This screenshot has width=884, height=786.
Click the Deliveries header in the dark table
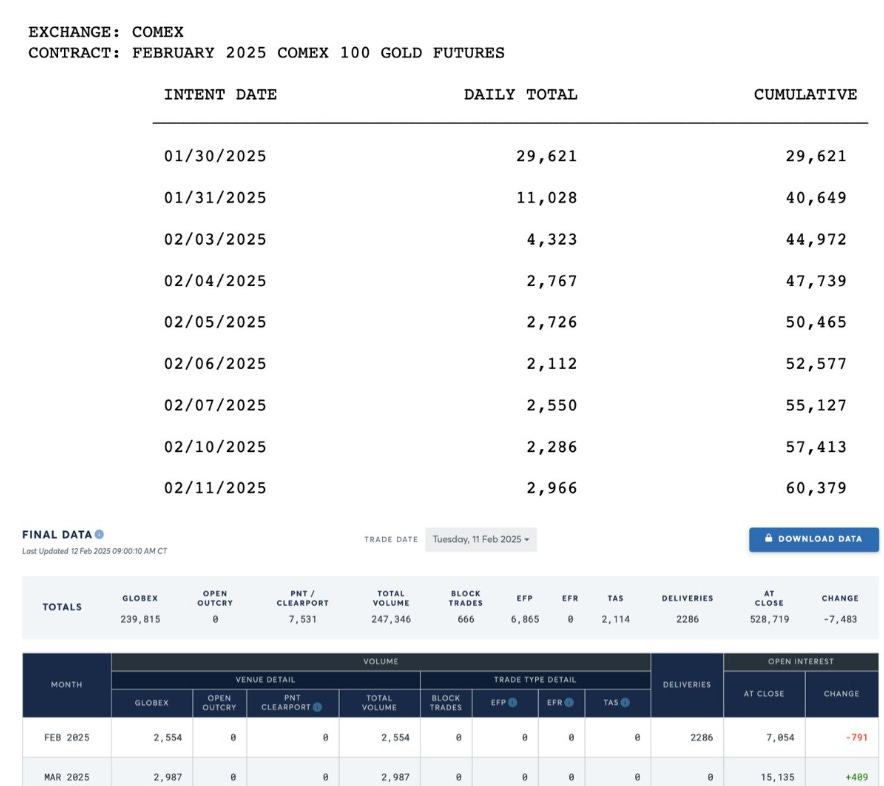pos(686,684)
